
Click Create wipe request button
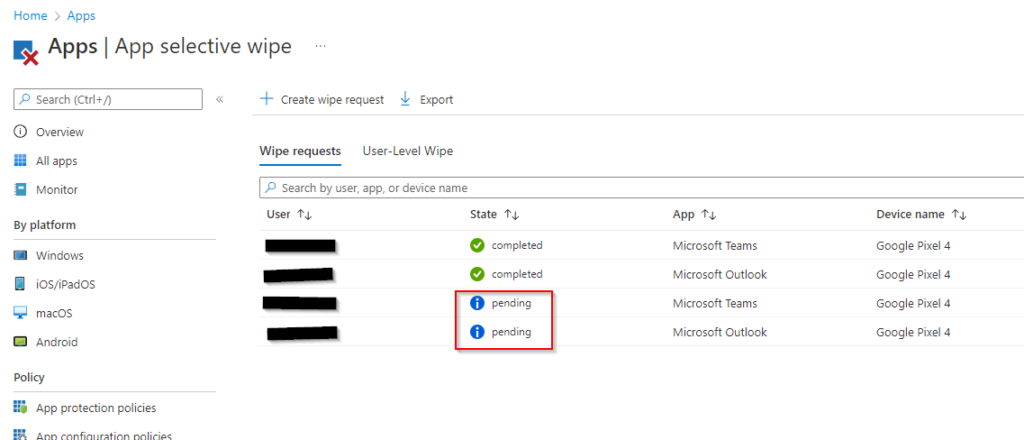[x=322, y=99]
